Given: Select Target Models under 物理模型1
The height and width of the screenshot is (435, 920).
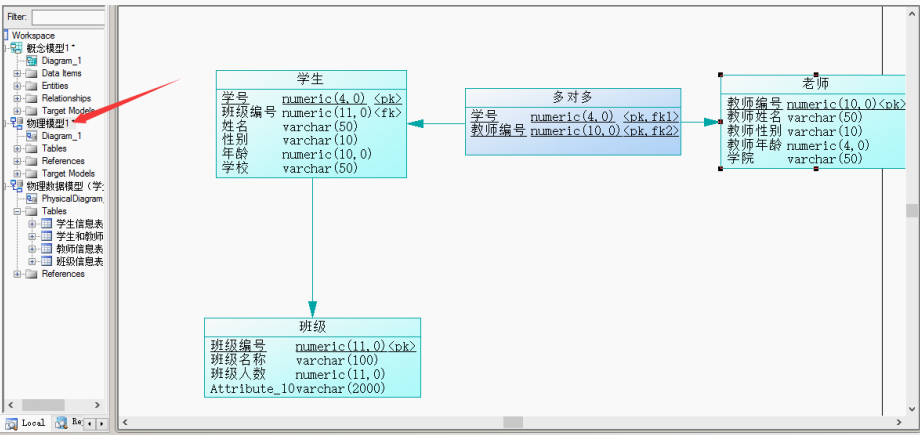Looking at the screenshot, I should (68, 173).
